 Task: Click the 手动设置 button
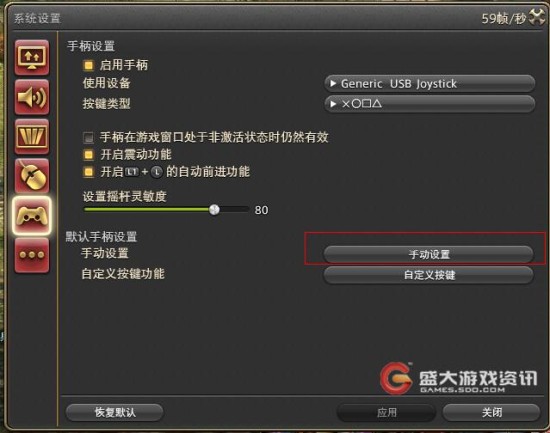(428, 254)
